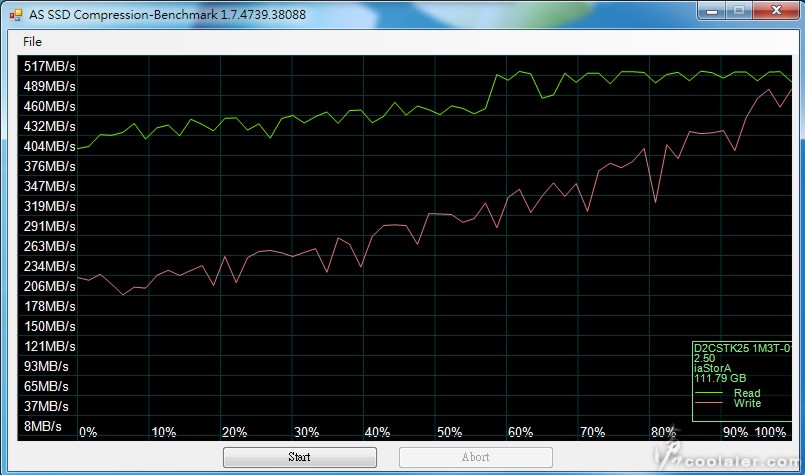Click the 263MB/s axis label
This screenshot has height=475, width=805.
coord(49,246)
